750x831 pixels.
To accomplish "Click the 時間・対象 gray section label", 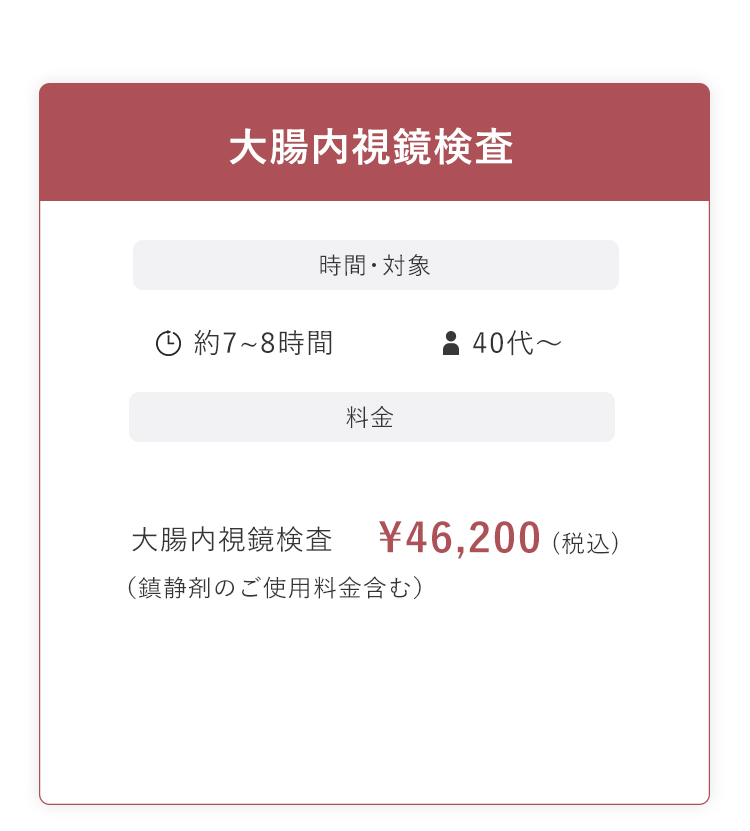I will (375, 265).
